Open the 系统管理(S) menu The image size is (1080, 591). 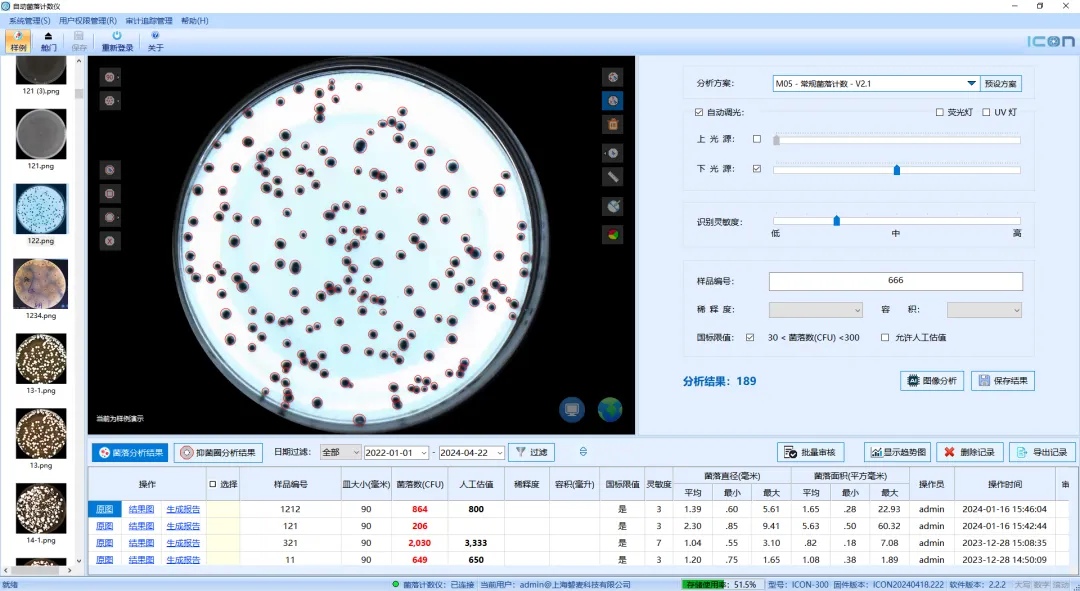pyautogui.click(x=29, y=20)
